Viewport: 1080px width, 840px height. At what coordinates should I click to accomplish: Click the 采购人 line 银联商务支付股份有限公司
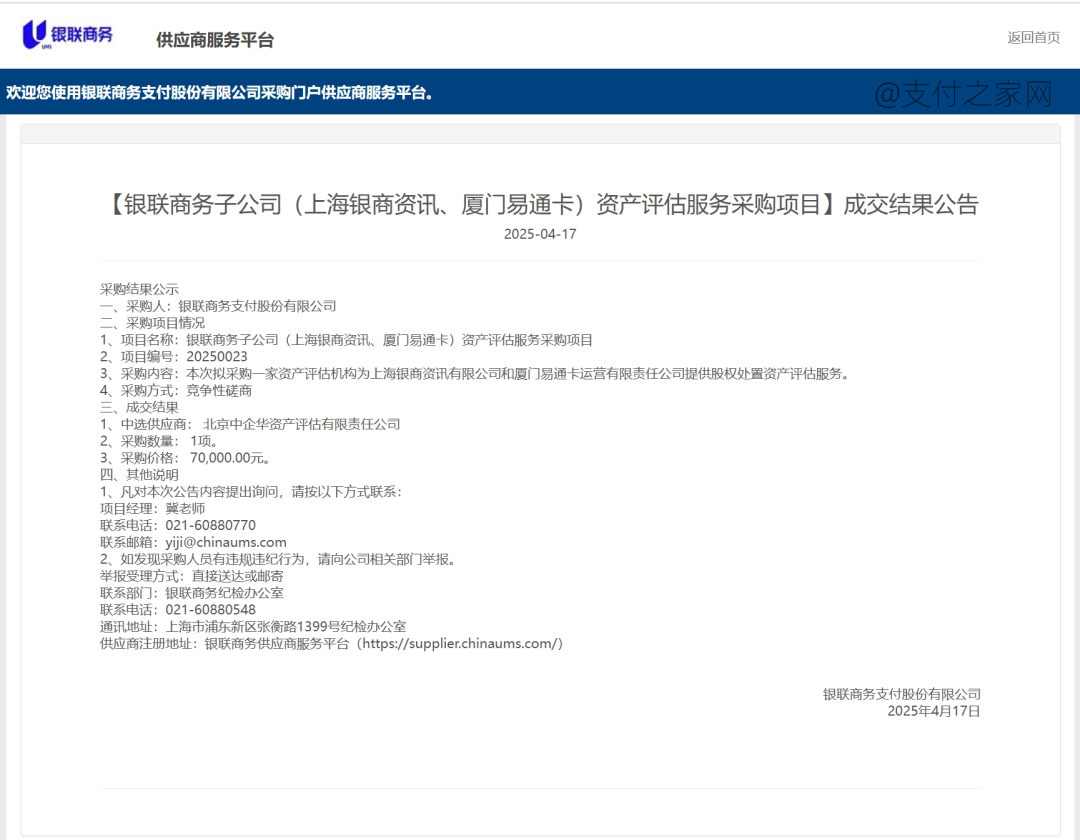tap(218, 306)
